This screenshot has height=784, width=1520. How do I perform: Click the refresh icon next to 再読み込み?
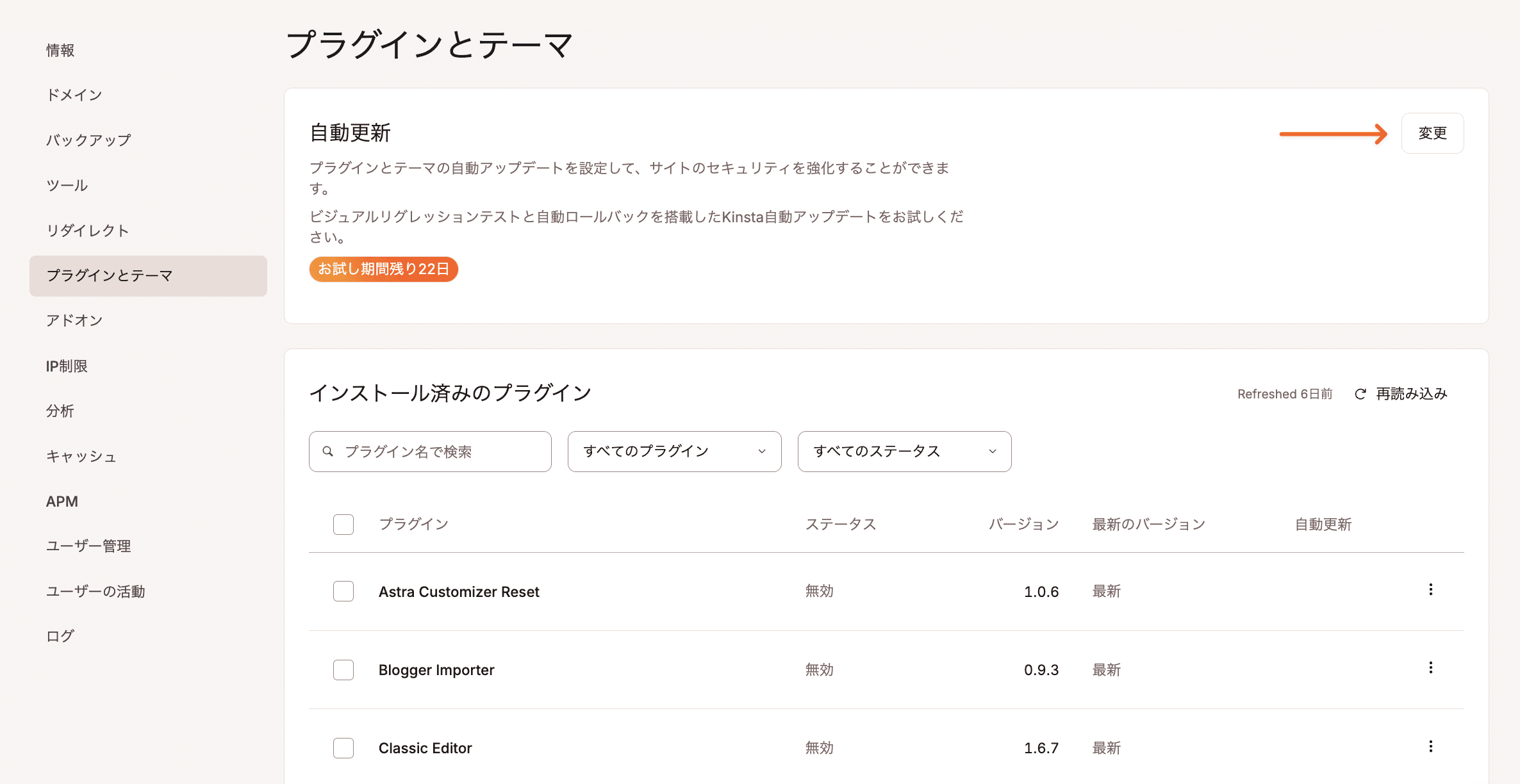coord(1359,393)
